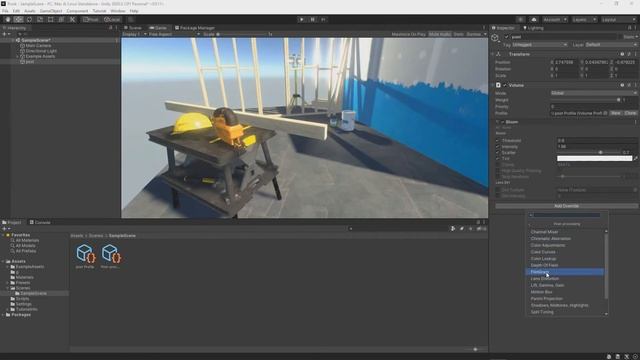The image size is (640, 360).
Task: Click the Position X field
Action: click(565, 62)
